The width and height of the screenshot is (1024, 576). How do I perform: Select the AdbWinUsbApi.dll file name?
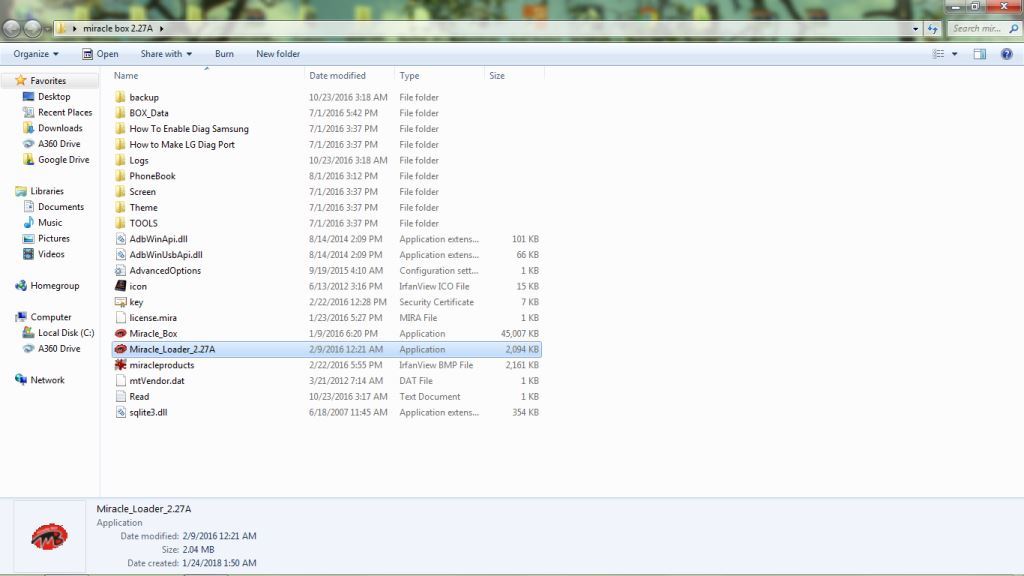(166, 255)
